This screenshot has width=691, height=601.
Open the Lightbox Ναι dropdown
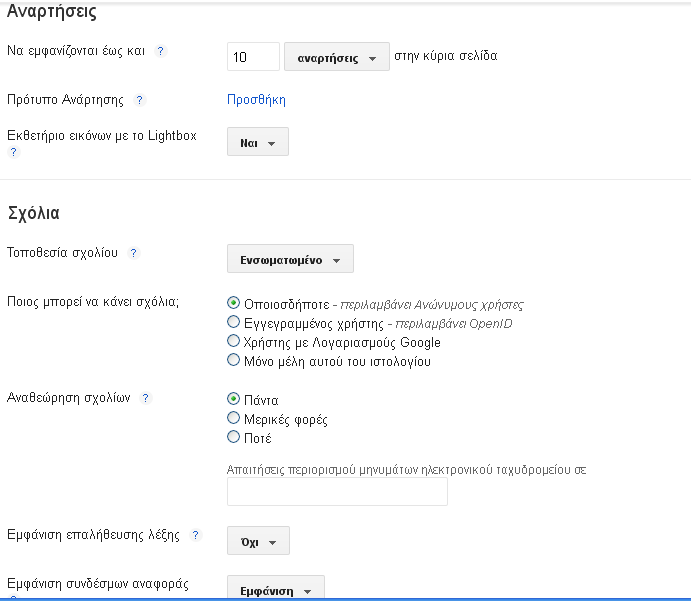[x=258, y=141]
